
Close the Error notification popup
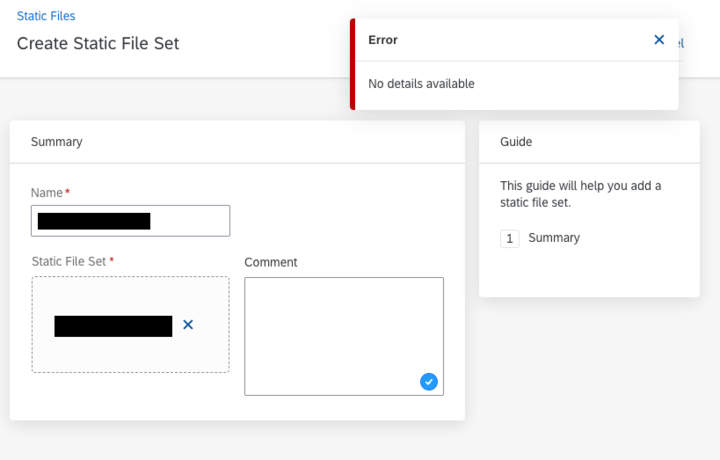[659, 40]
